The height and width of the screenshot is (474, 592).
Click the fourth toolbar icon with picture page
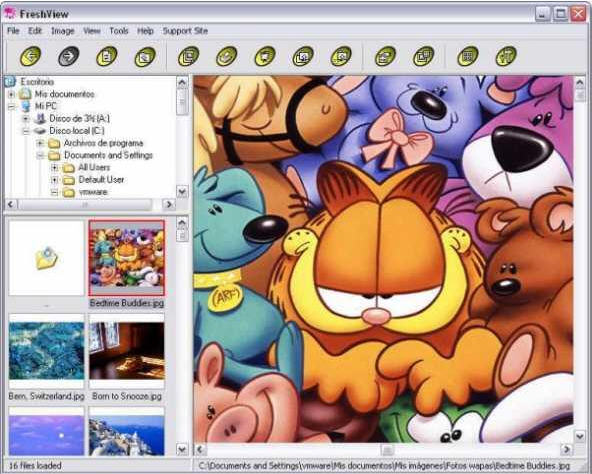click(x=145, y=56)
